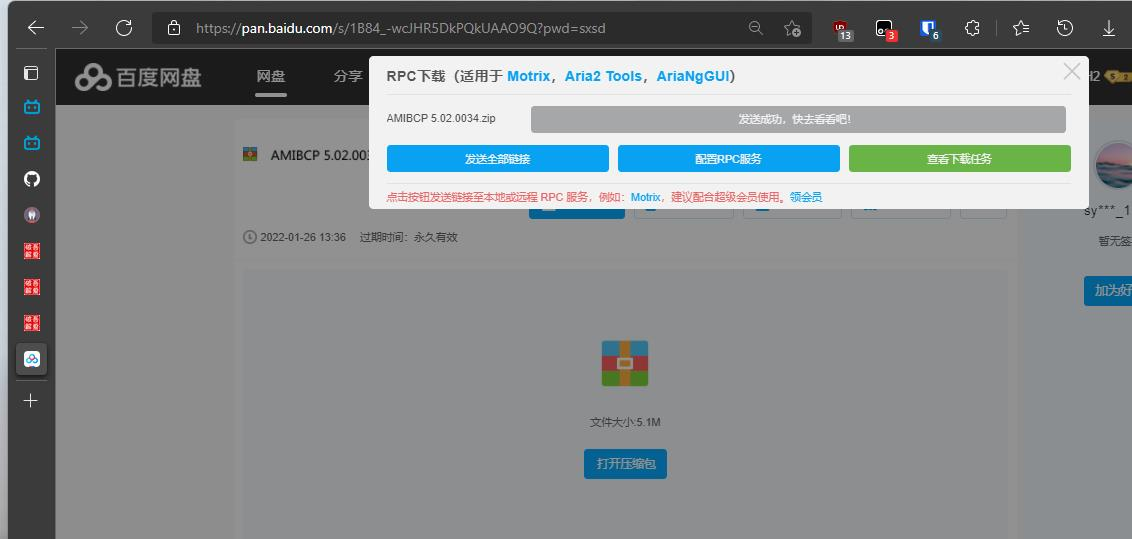The width and height of the screenshot is (1132, 539).
Task: Click the 百度网盘 logo
Action: [x=139, y=77]
